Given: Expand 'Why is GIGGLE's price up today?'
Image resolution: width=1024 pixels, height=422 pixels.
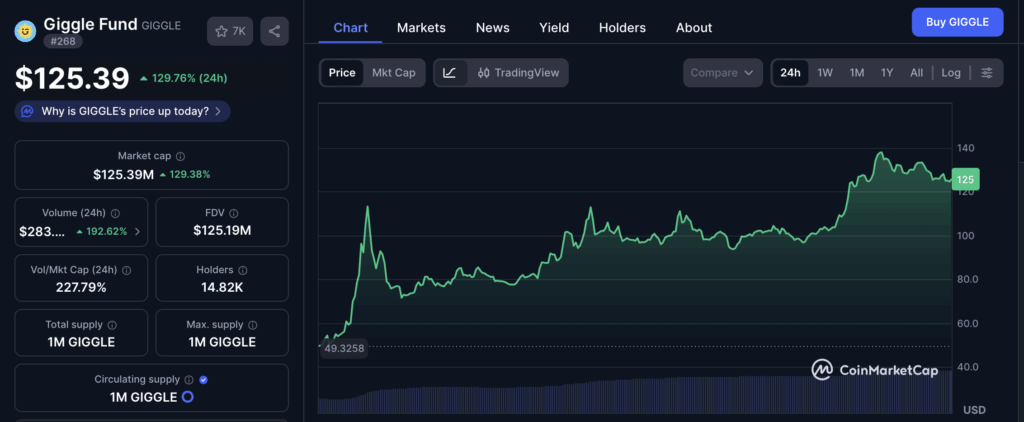Looking at the screenshot, I should pos(123,112).
